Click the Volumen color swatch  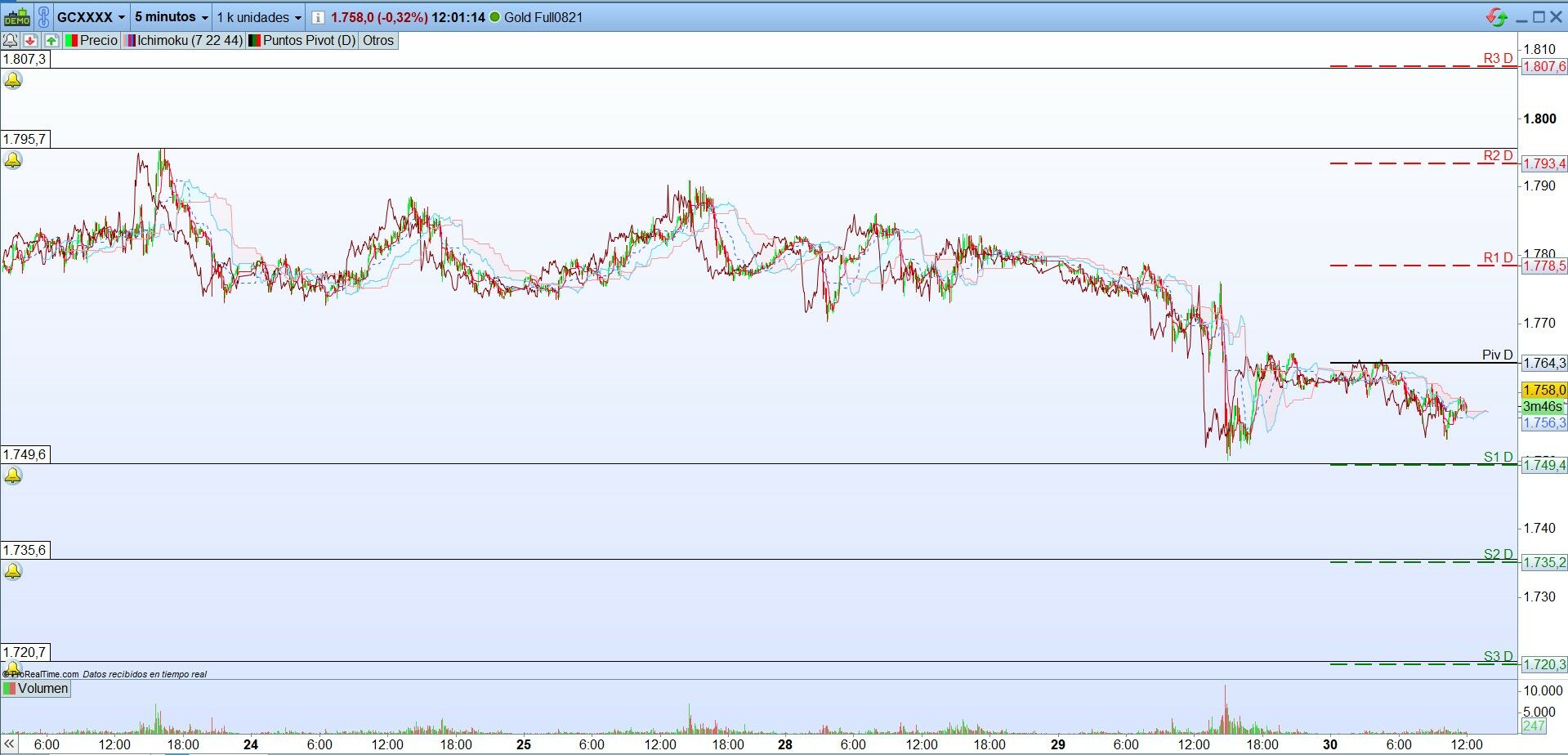(x=10, y=688)
